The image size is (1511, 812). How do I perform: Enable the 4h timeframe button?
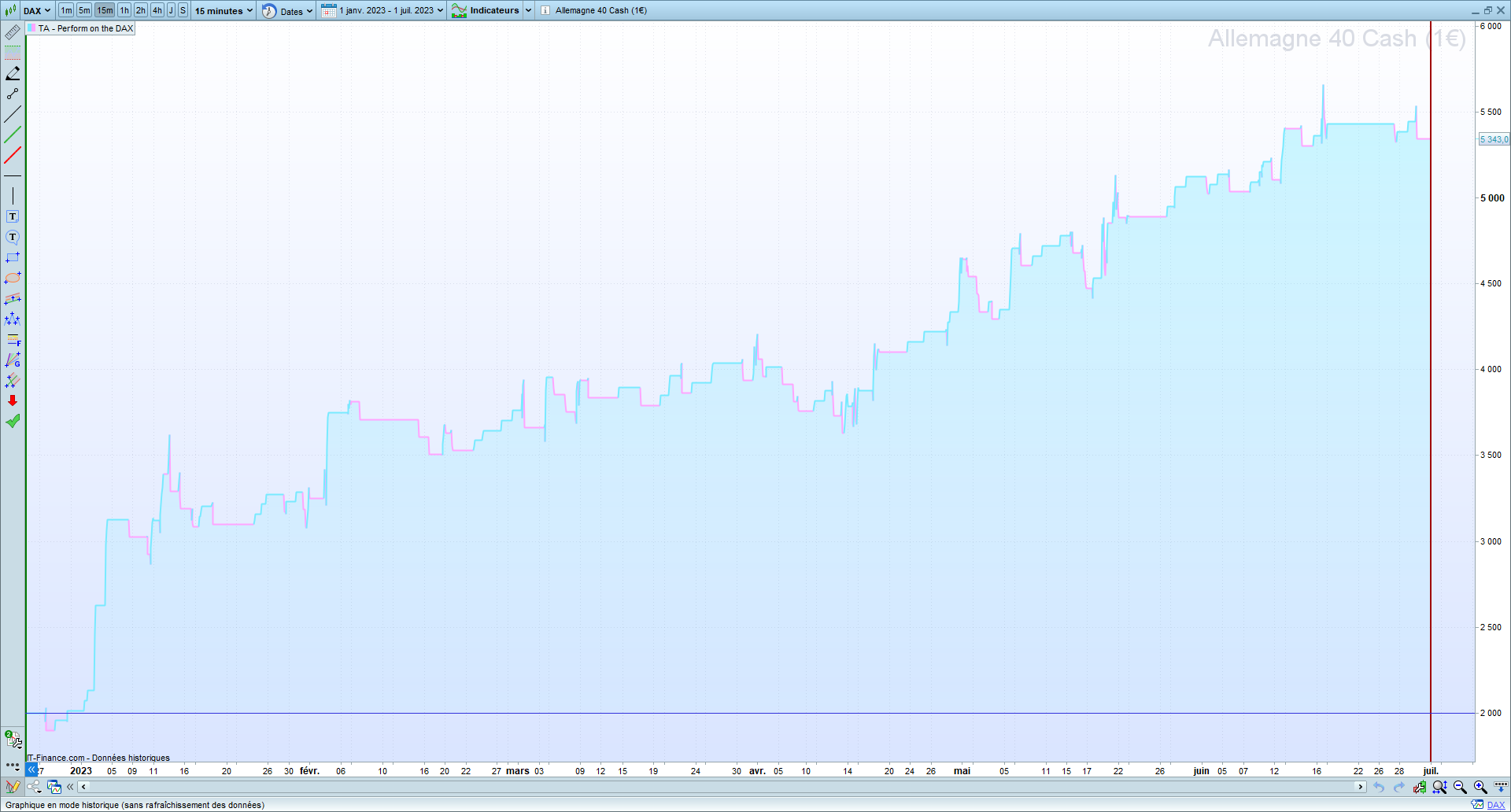point(157,11)
